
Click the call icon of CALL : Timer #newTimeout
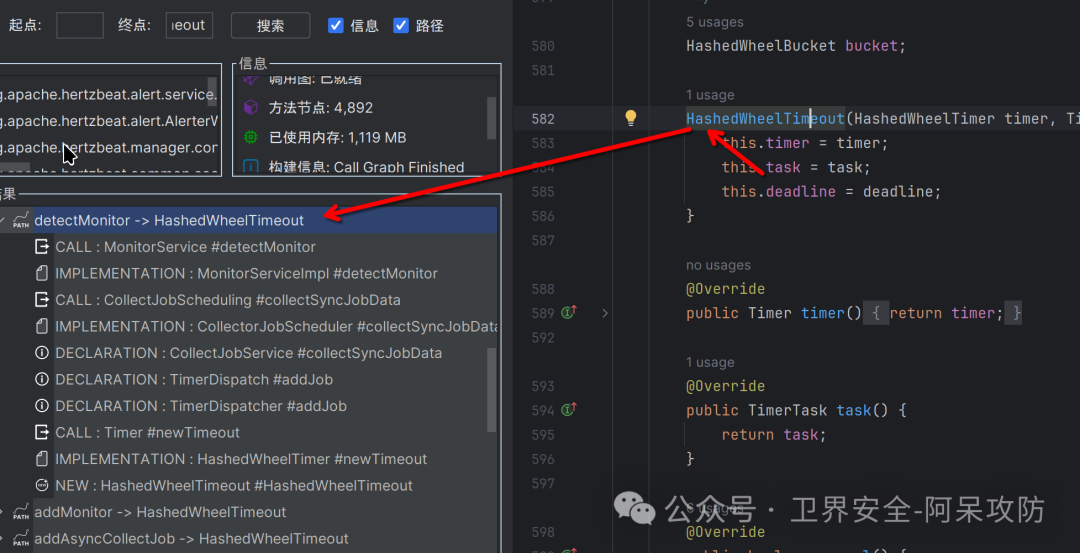43,432
